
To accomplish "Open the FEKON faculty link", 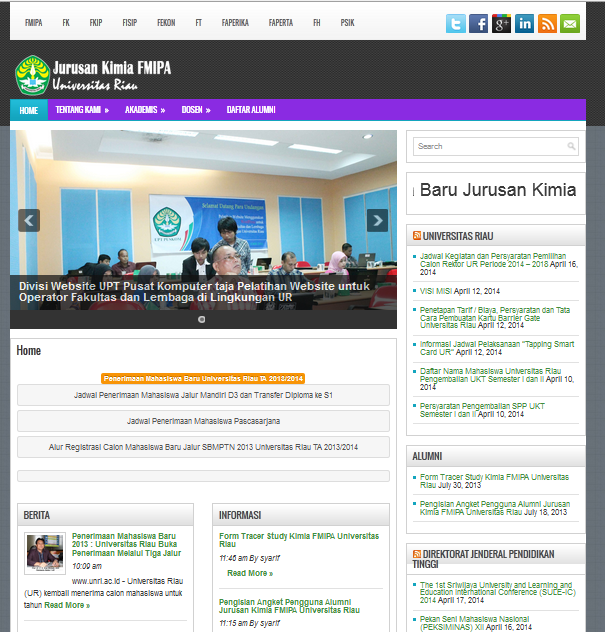I will pyautogui.click(x=166, y=23).
